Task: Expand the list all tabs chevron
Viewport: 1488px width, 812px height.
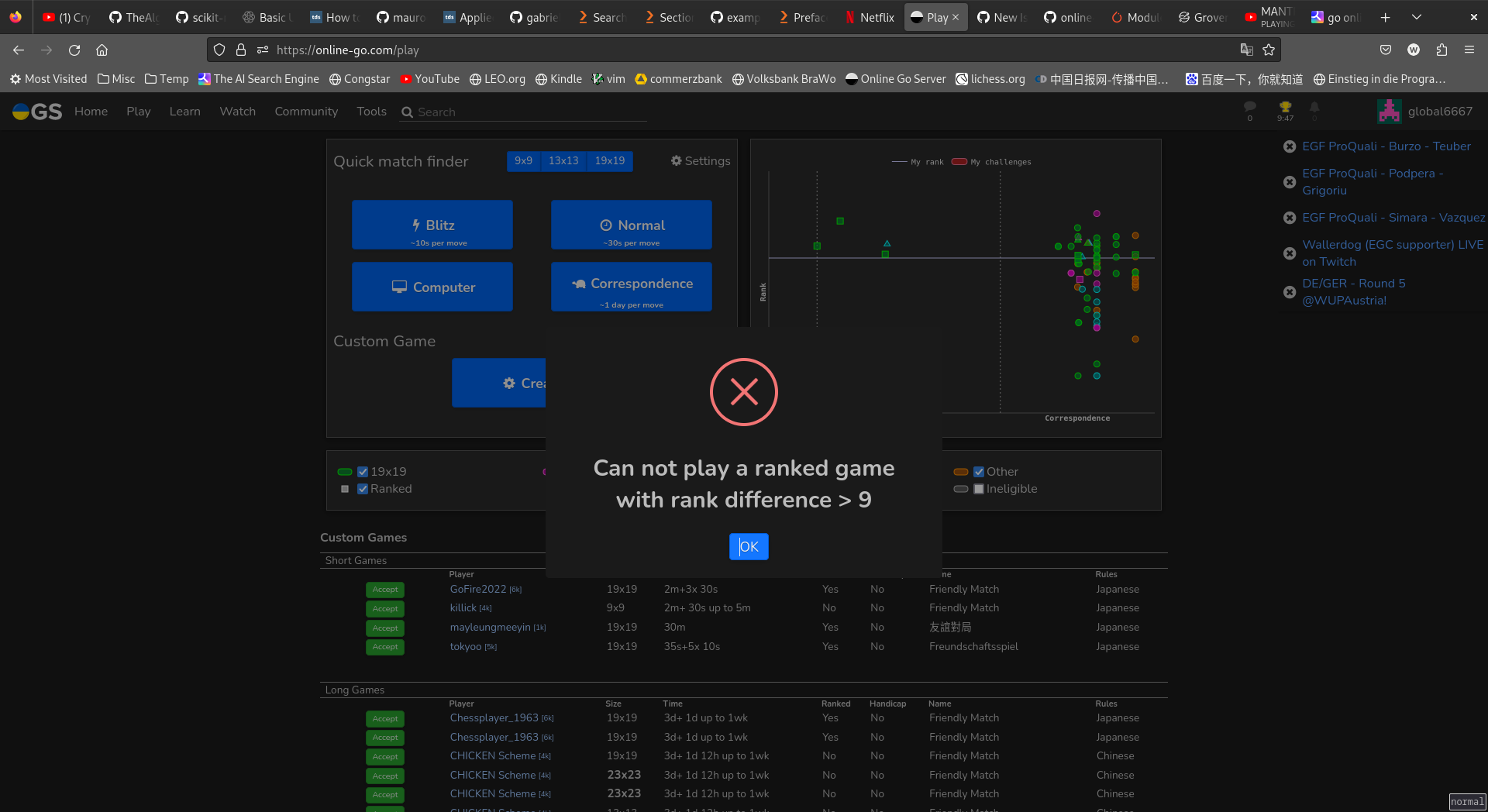Action: [1417, 17]
